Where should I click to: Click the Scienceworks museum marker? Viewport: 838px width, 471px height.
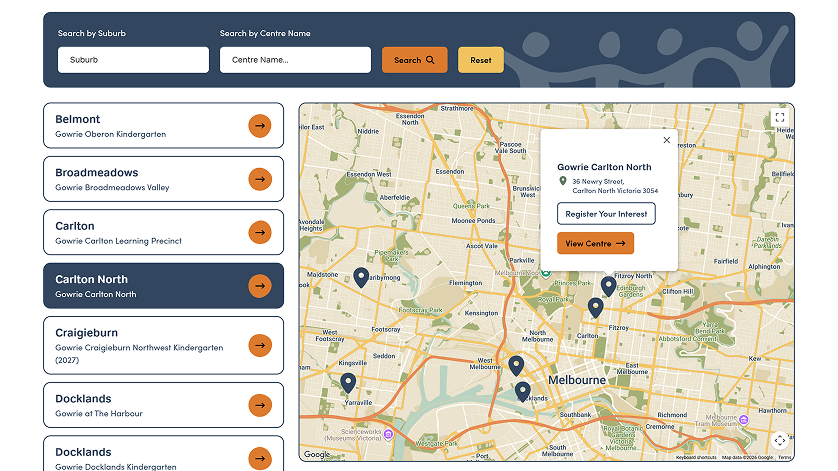[x=389, y=434]
